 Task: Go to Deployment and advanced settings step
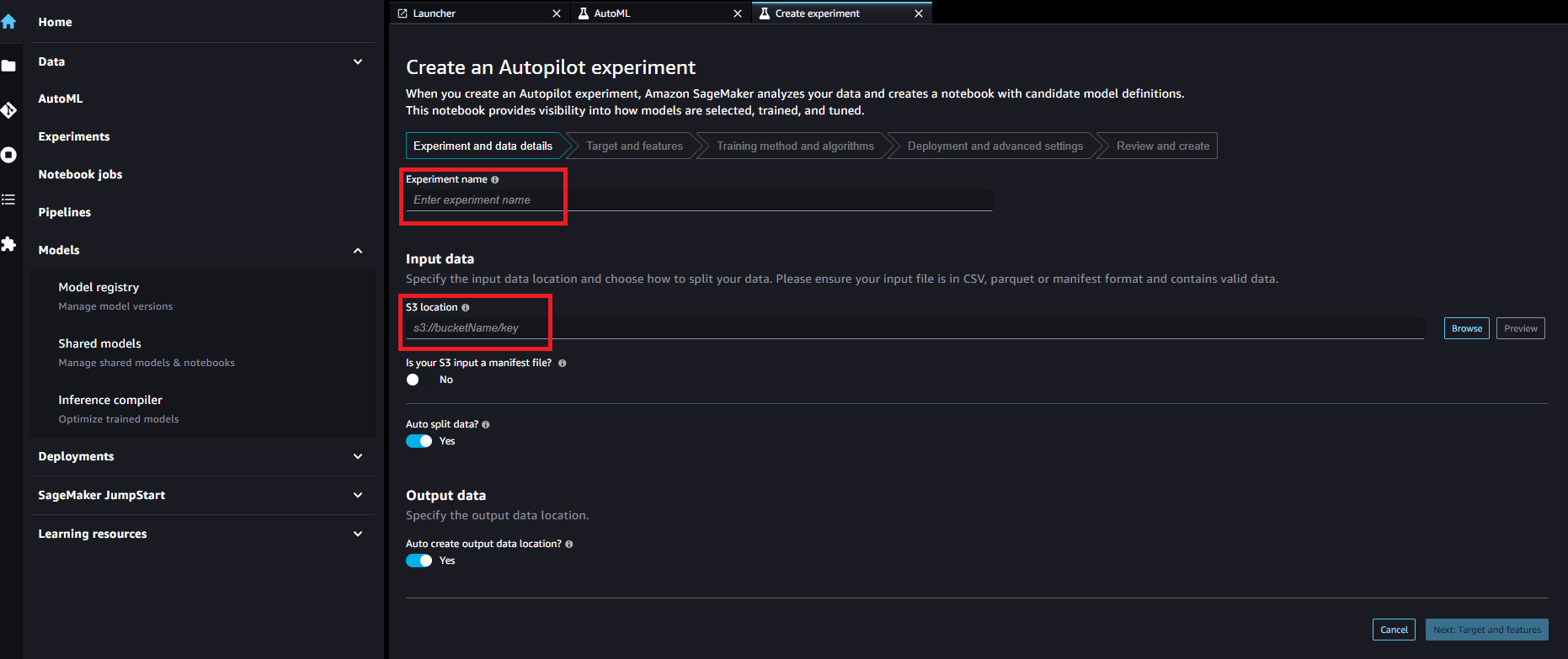click(995, 146)
